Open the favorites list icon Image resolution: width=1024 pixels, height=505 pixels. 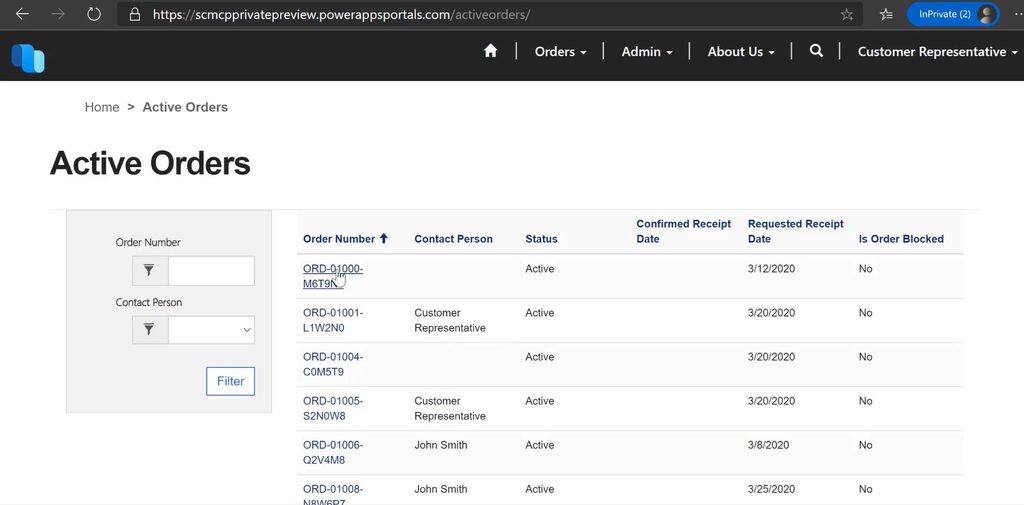[886, 14]
